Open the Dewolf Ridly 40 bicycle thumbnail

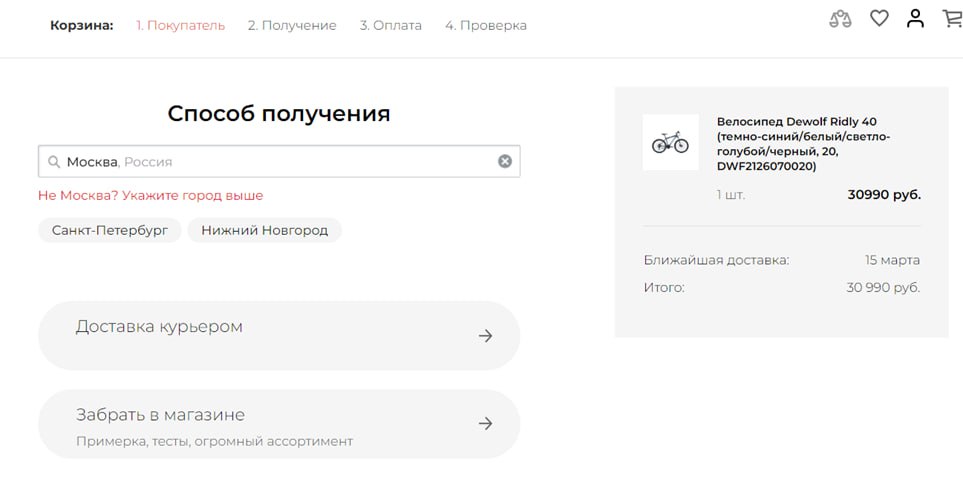671,142
